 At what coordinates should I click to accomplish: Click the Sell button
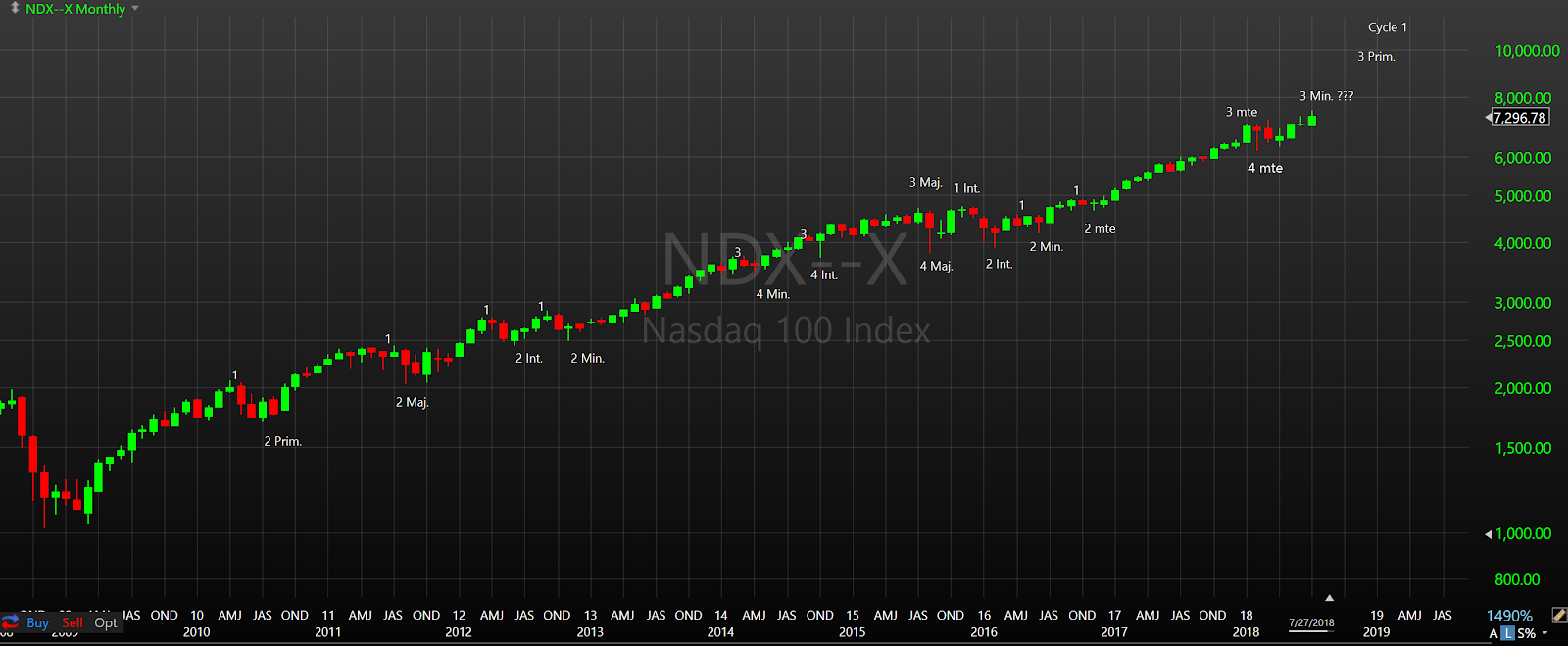pyautogui.click(x=73, y=622)
